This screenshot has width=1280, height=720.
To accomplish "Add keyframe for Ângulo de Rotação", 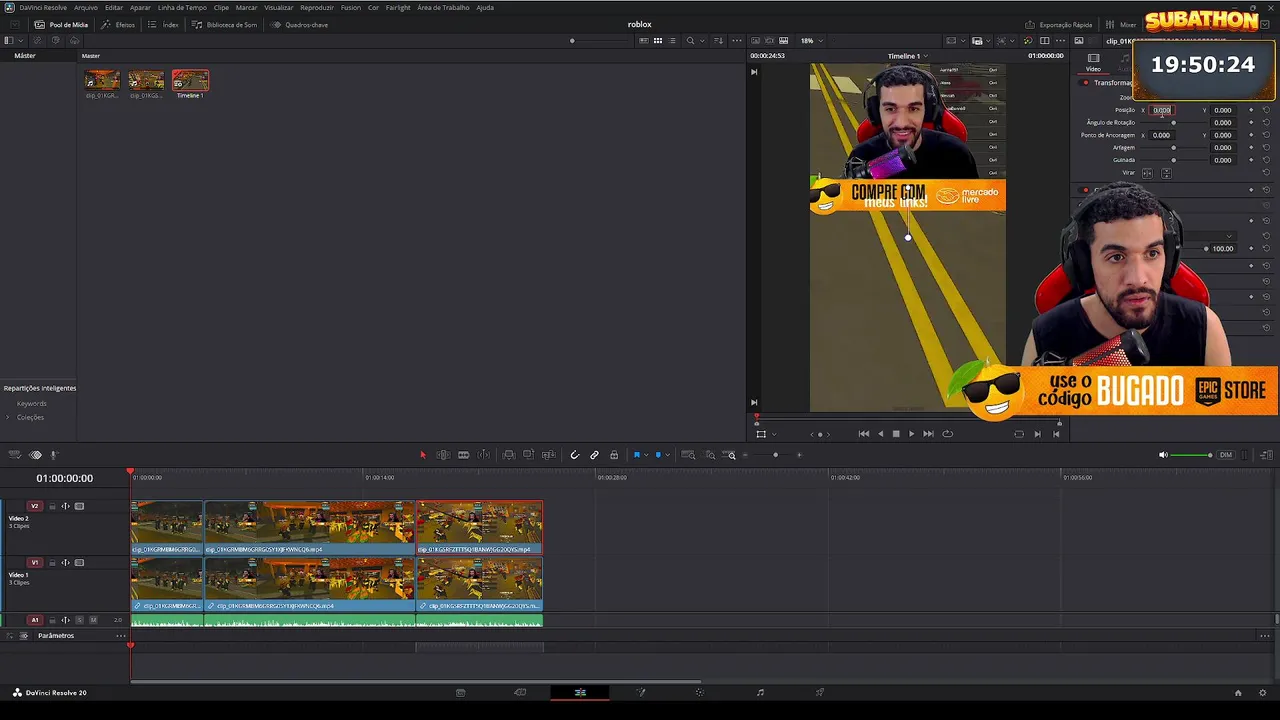I will pyautogui.click(x=1250, y=123).
